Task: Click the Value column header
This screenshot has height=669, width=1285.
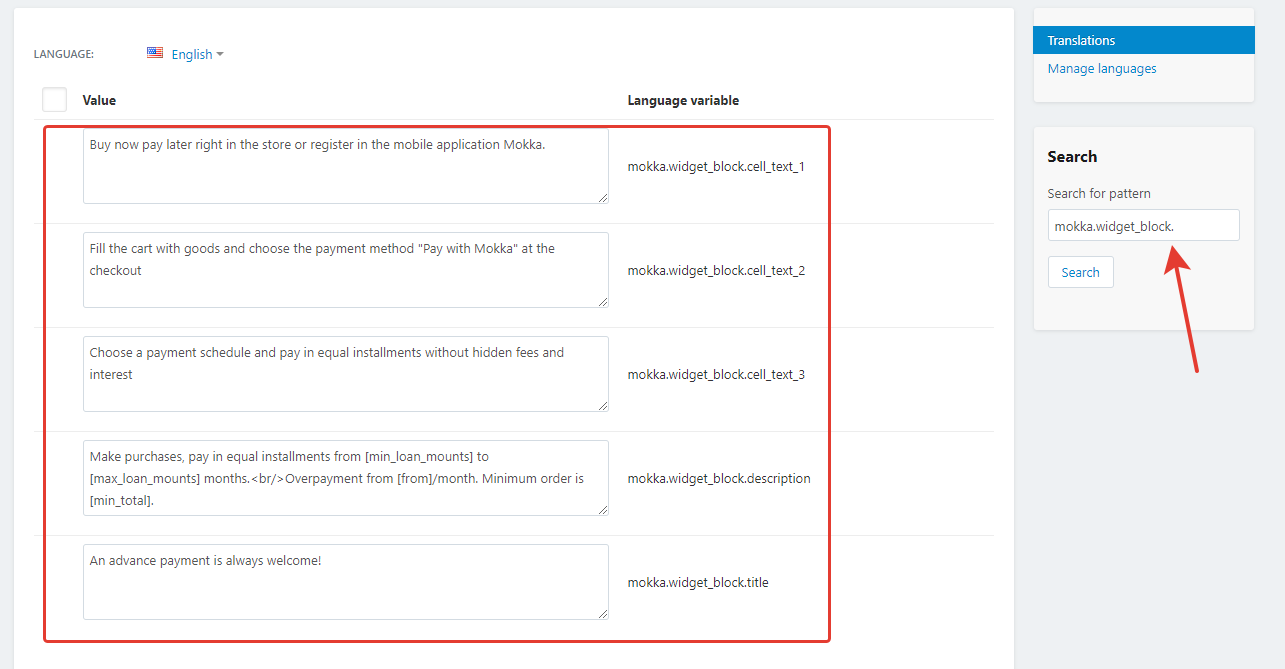Action: point(99,100)
